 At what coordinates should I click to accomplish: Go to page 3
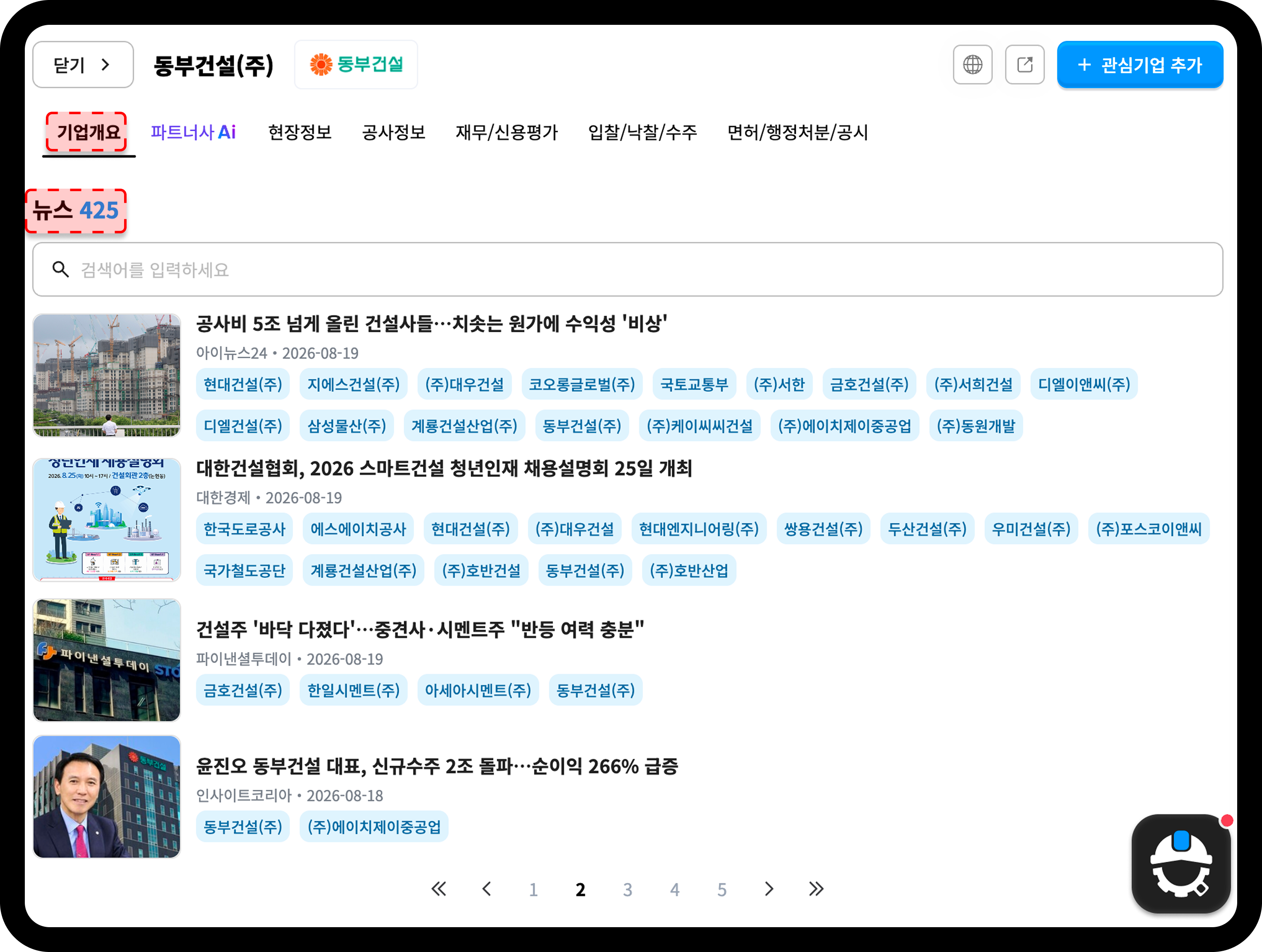(627, 889)
